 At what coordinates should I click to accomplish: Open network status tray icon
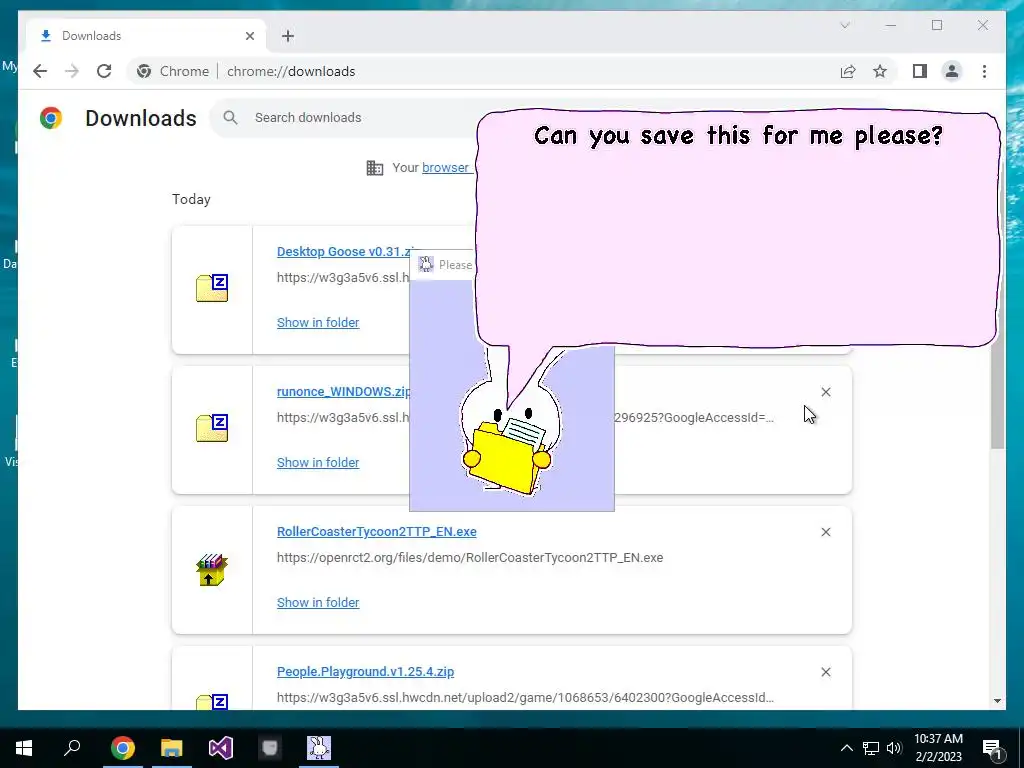pos(871,748)
